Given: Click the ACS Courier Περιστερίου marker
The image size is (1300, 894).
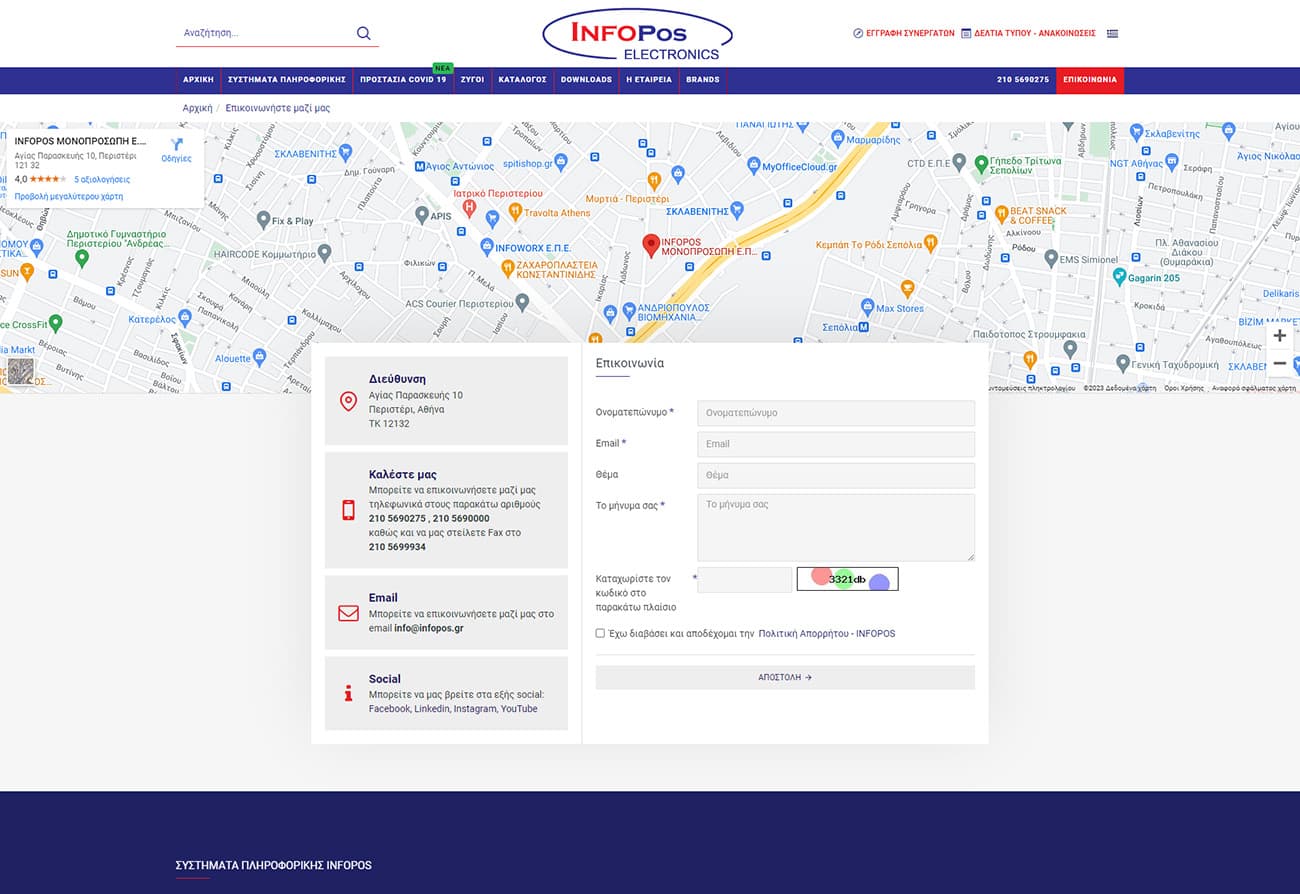Looking at the screenshot, I should pos(521,302).
